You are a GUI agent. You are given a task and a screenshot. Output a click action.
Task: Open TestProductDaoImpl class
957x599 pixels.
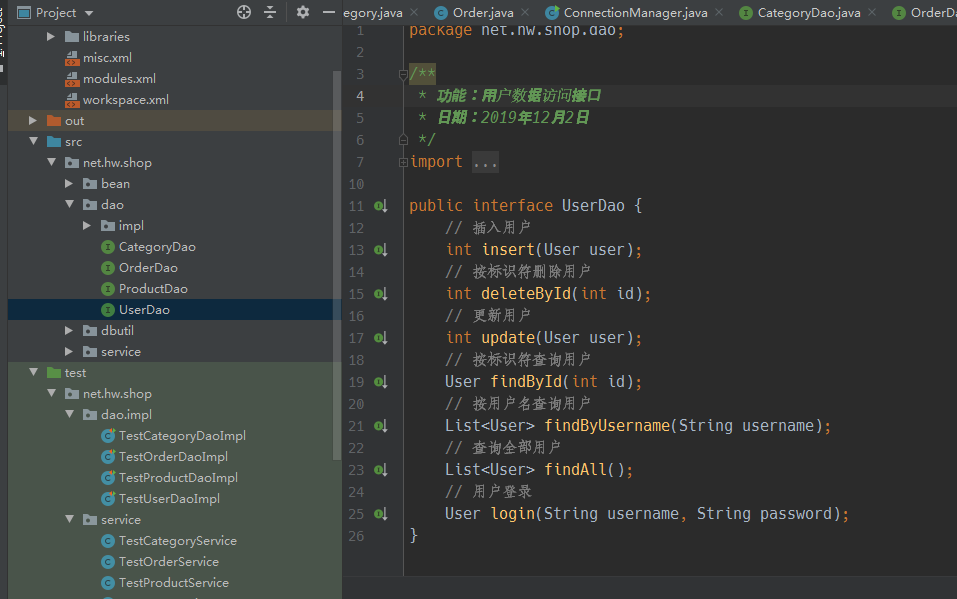178,477
